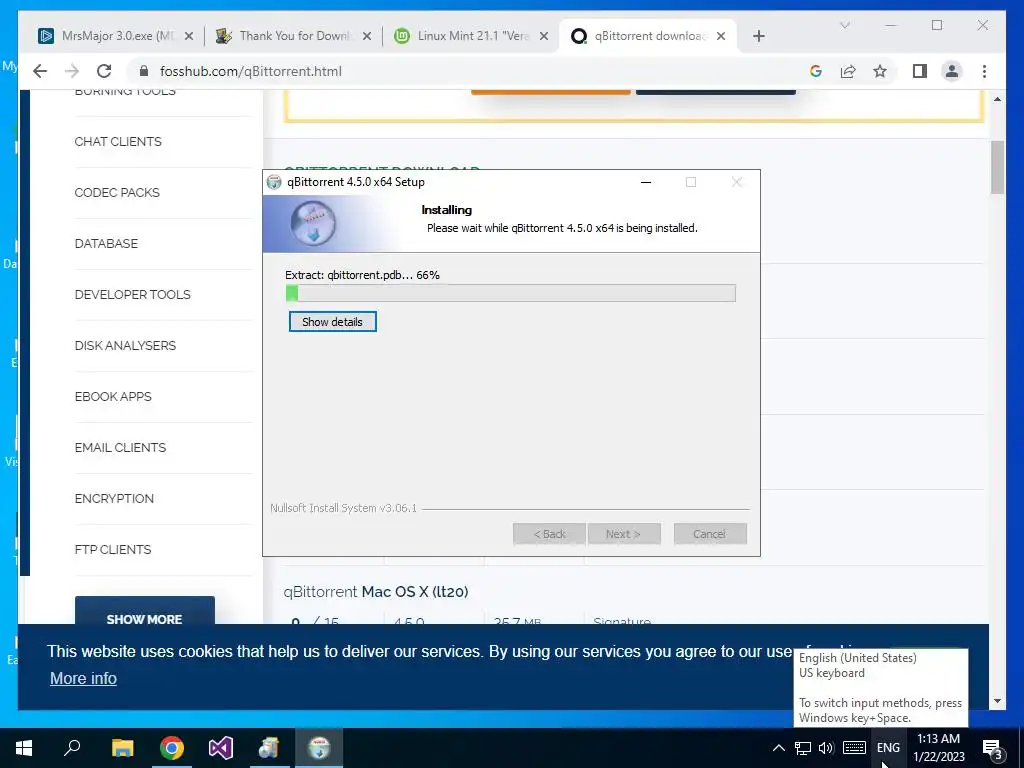Reload the fosshub page
The width and height of the screenshot is (1024, 768).
click(104, 71)
